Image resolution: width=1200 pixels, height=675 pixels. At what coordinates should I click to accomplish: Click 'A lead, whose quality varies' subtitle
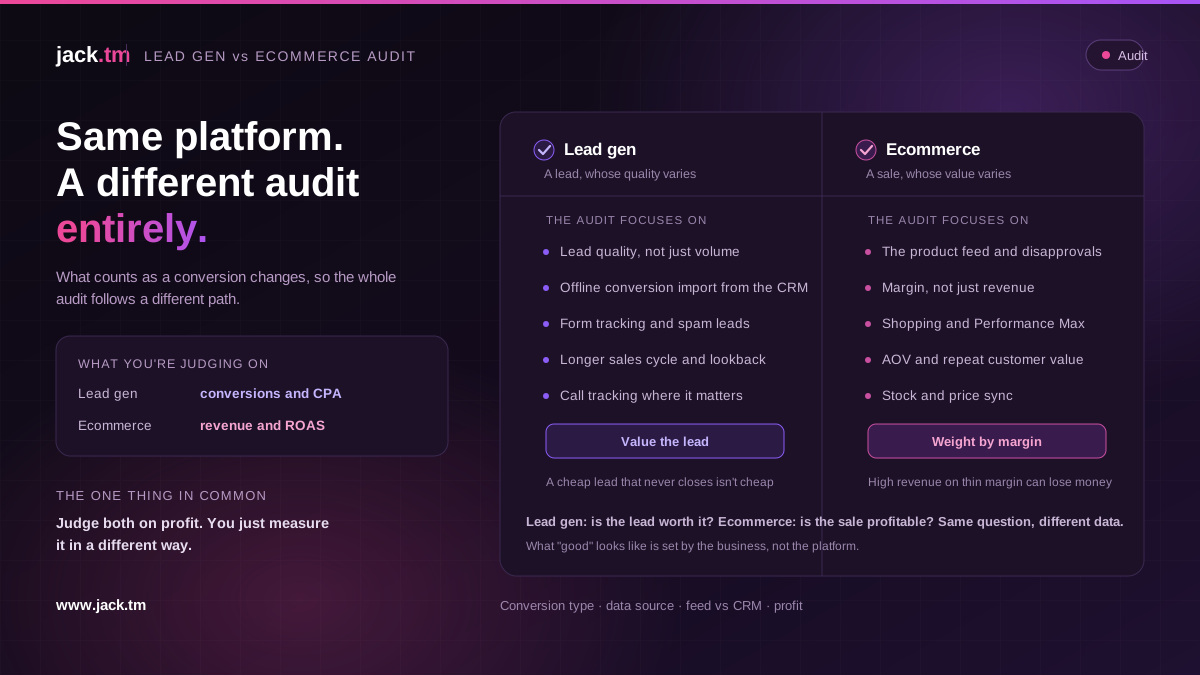[x=620, y=174]
